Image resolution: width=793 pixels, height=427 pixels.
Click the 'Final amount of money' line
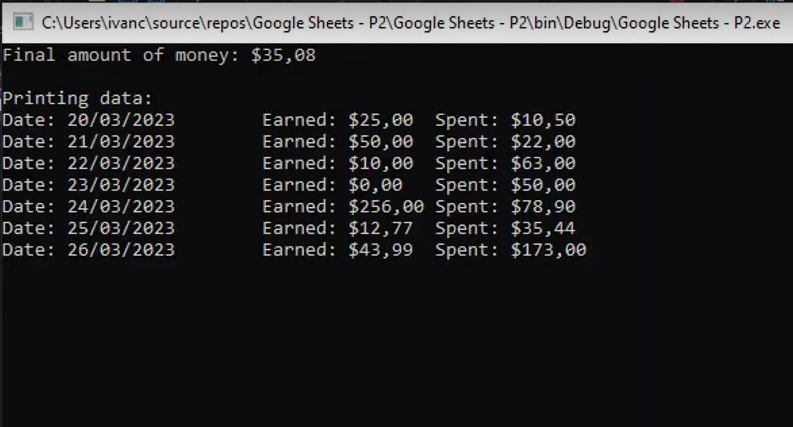point(159,55)
